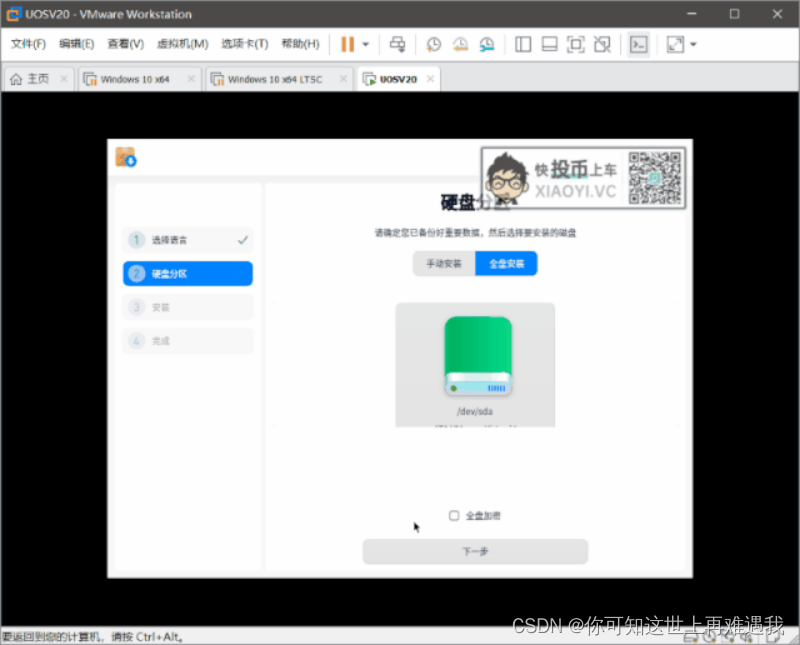800x645 pixels.
Task: Close the UOSV20 tab
Action: (x=430, y=79)
